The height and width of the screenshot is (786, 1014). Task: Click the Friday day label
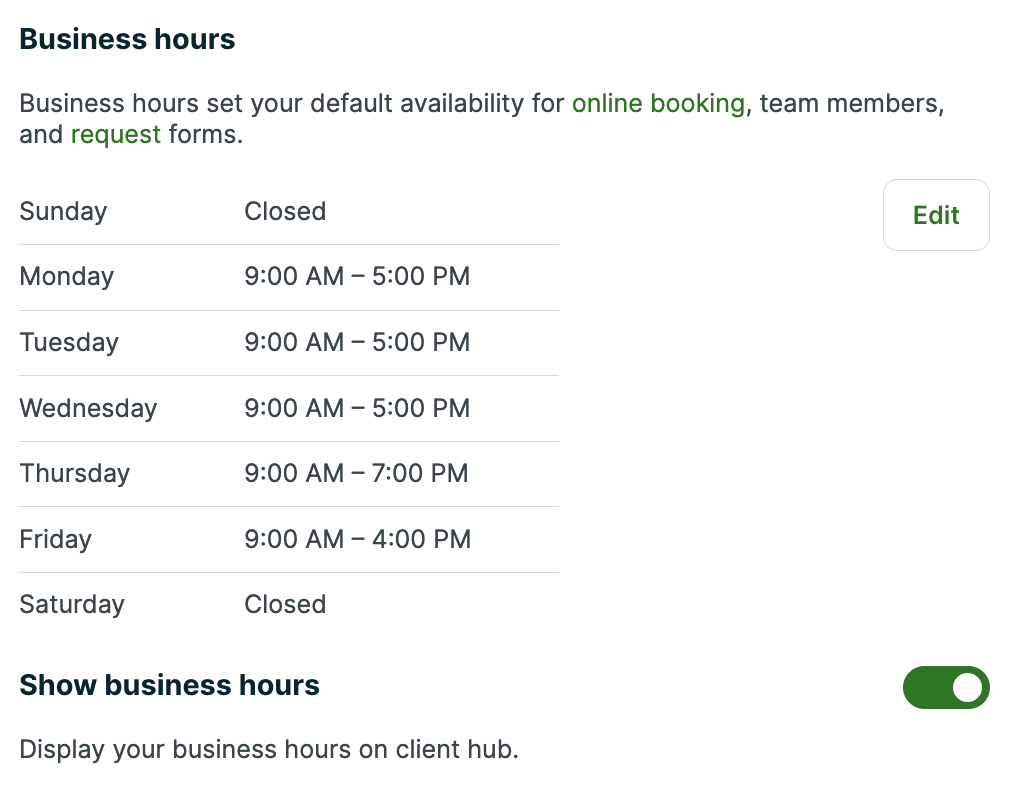pyautogui.click(x=55, y=539)
